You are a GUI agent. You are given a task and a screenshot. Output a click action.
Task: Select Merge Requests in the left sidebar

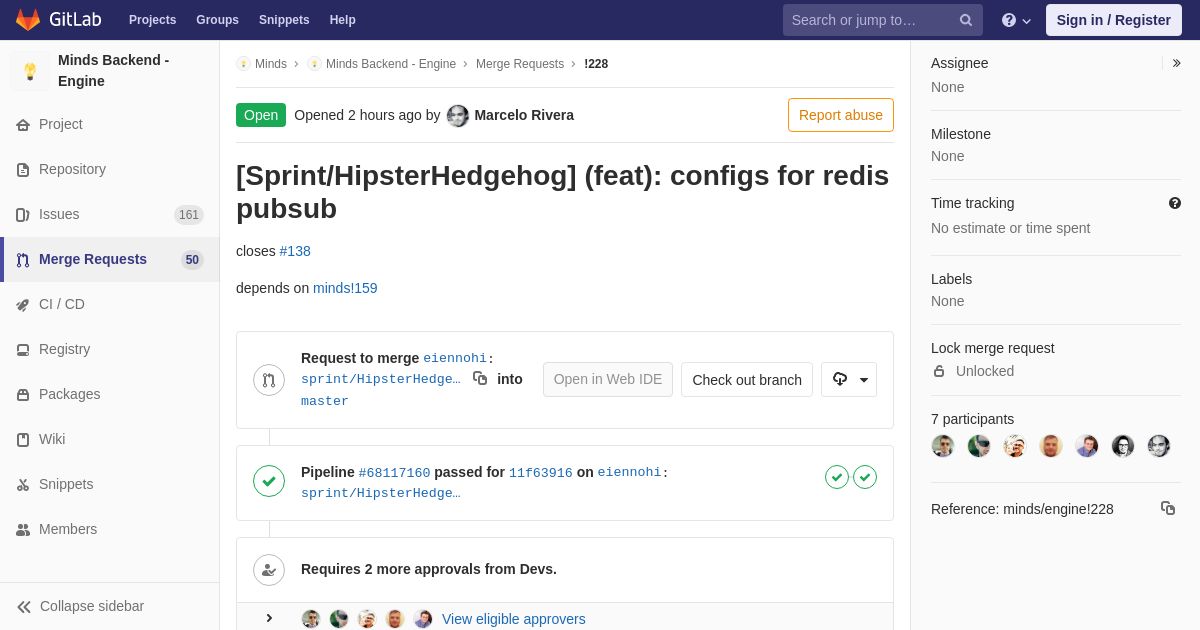[x=93, y=259]
